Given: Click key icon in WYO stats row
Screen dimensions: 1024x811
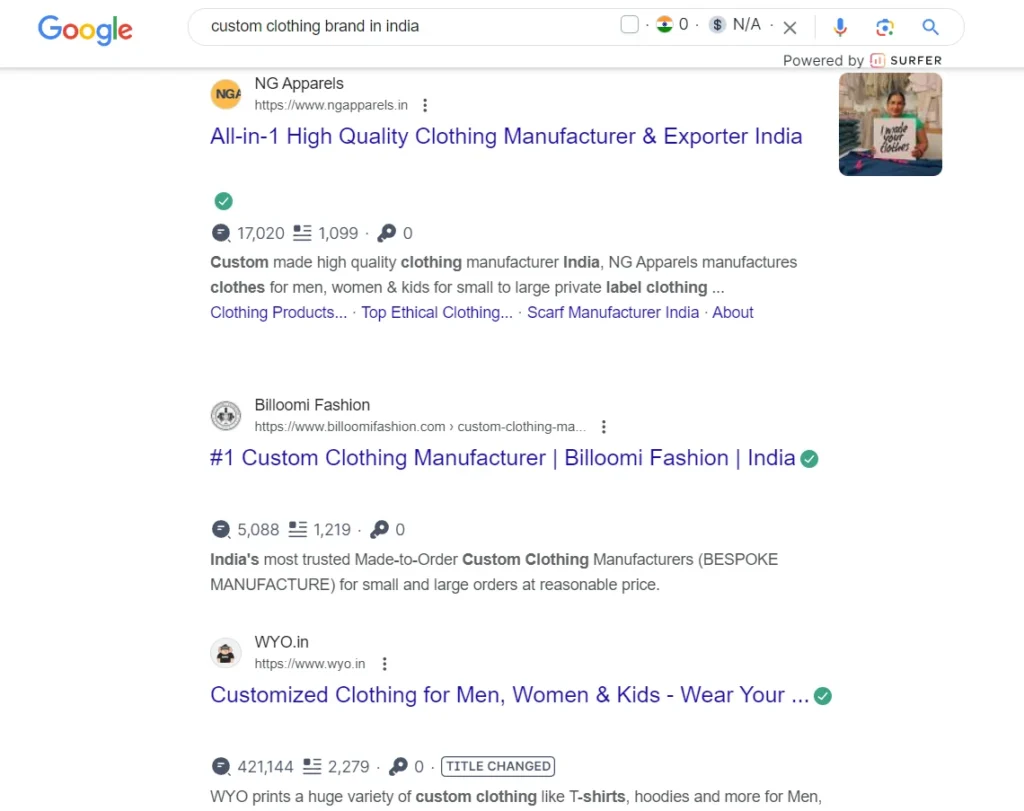Looking at the screenshot, I should (398, 767).
